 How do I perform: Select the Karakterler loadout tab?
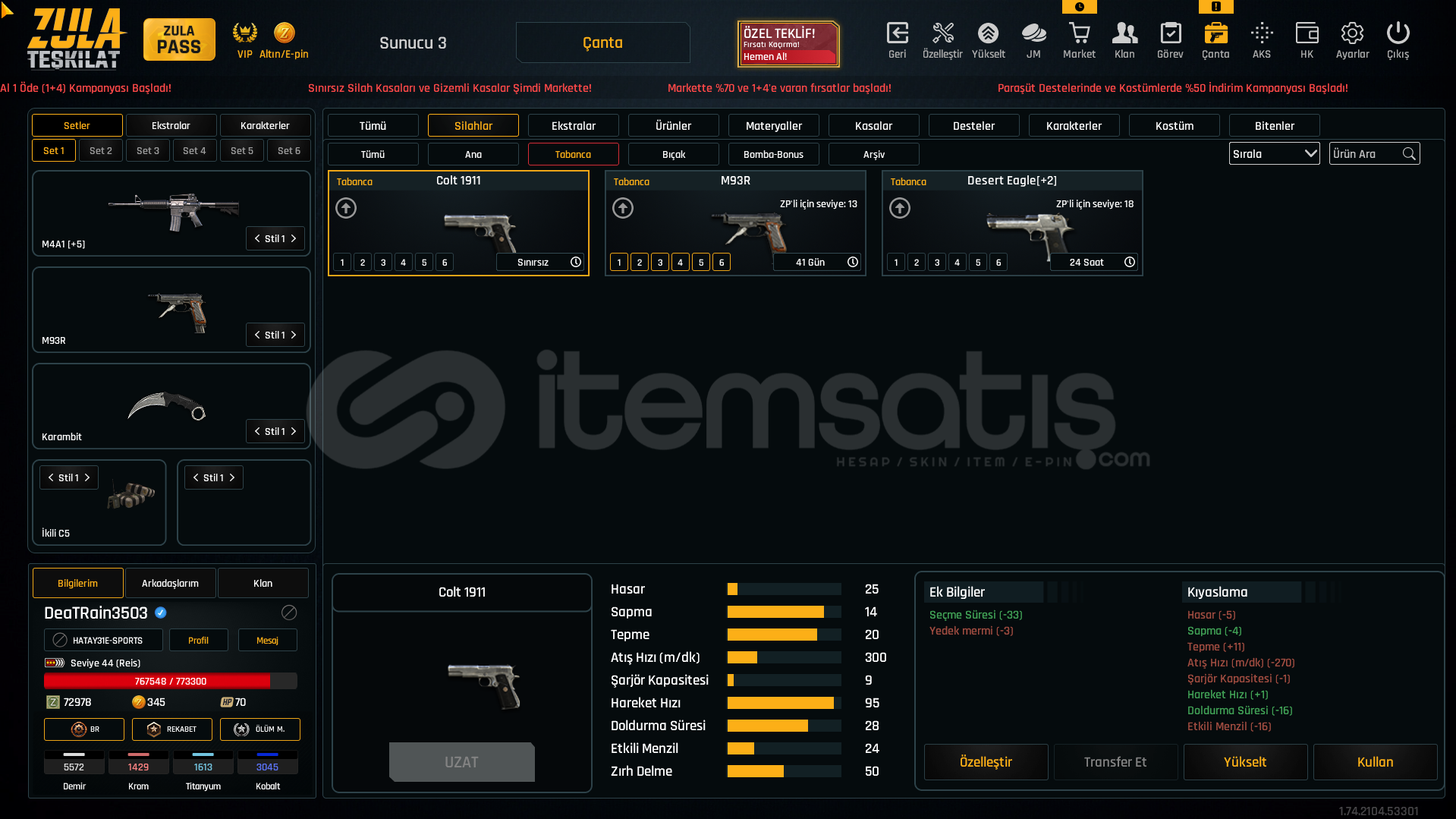[265, 126]
